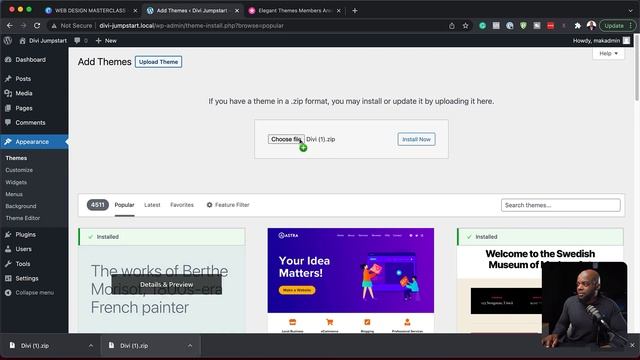640x360 pixels.
Task: Open the Chrome profile avatar
Action: [x=591, y=26]
